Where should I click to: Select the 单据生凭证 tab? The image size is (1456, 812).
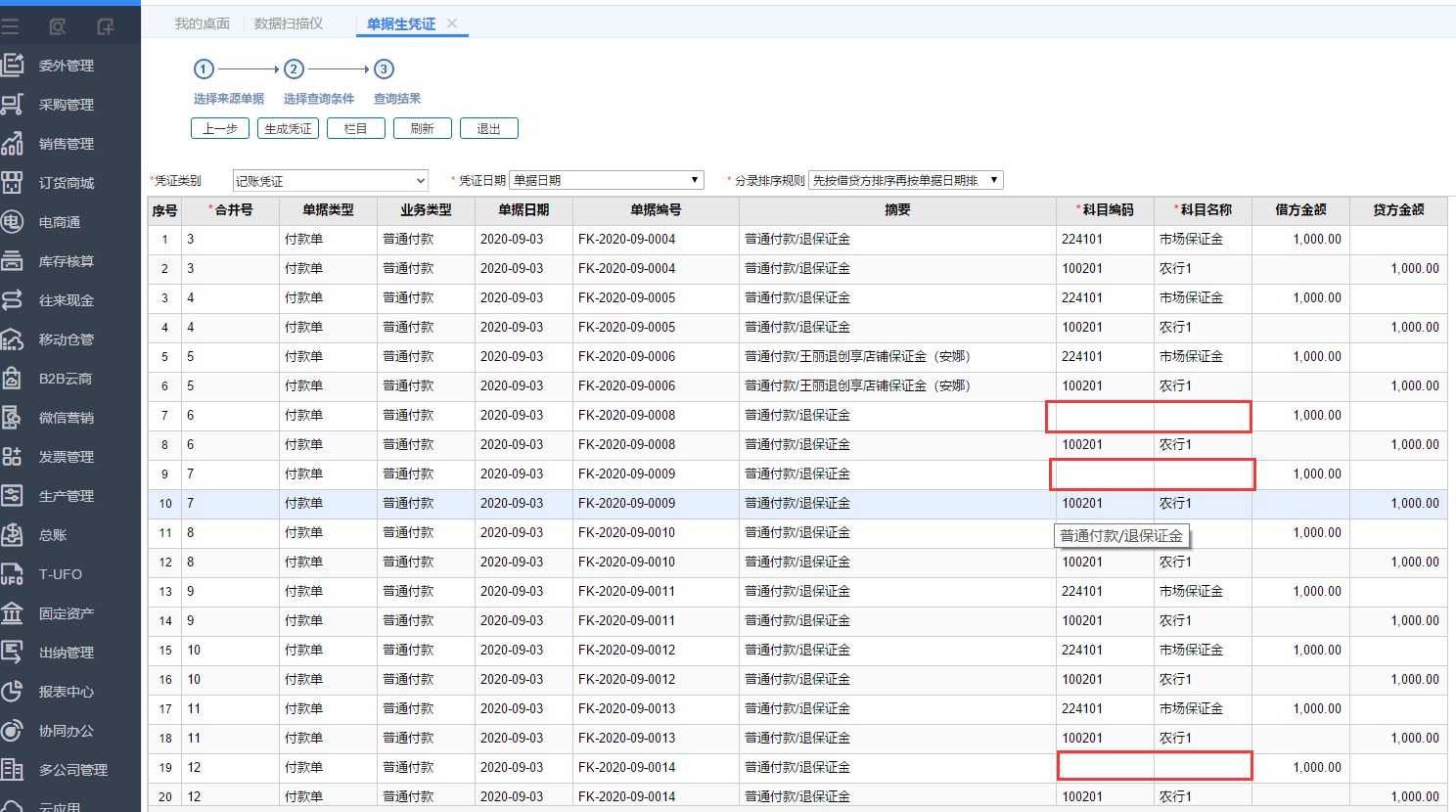pyautogui.click(x=401, y=23)
